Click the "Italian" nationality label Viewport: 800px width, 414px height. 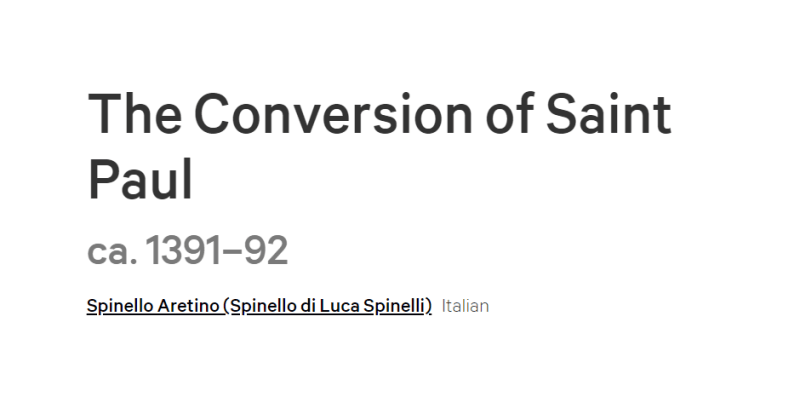point(465,306)
